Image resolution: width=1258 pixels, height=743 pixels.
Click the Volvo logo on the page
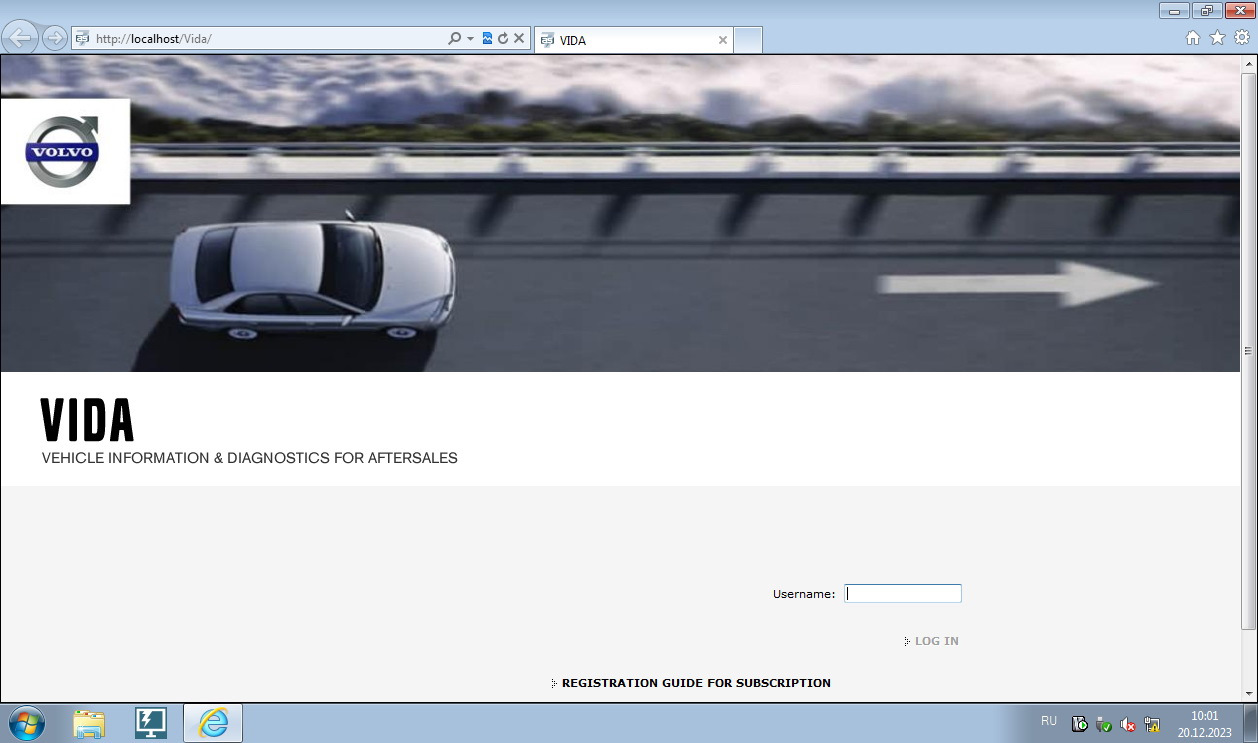tap(64, 150)
